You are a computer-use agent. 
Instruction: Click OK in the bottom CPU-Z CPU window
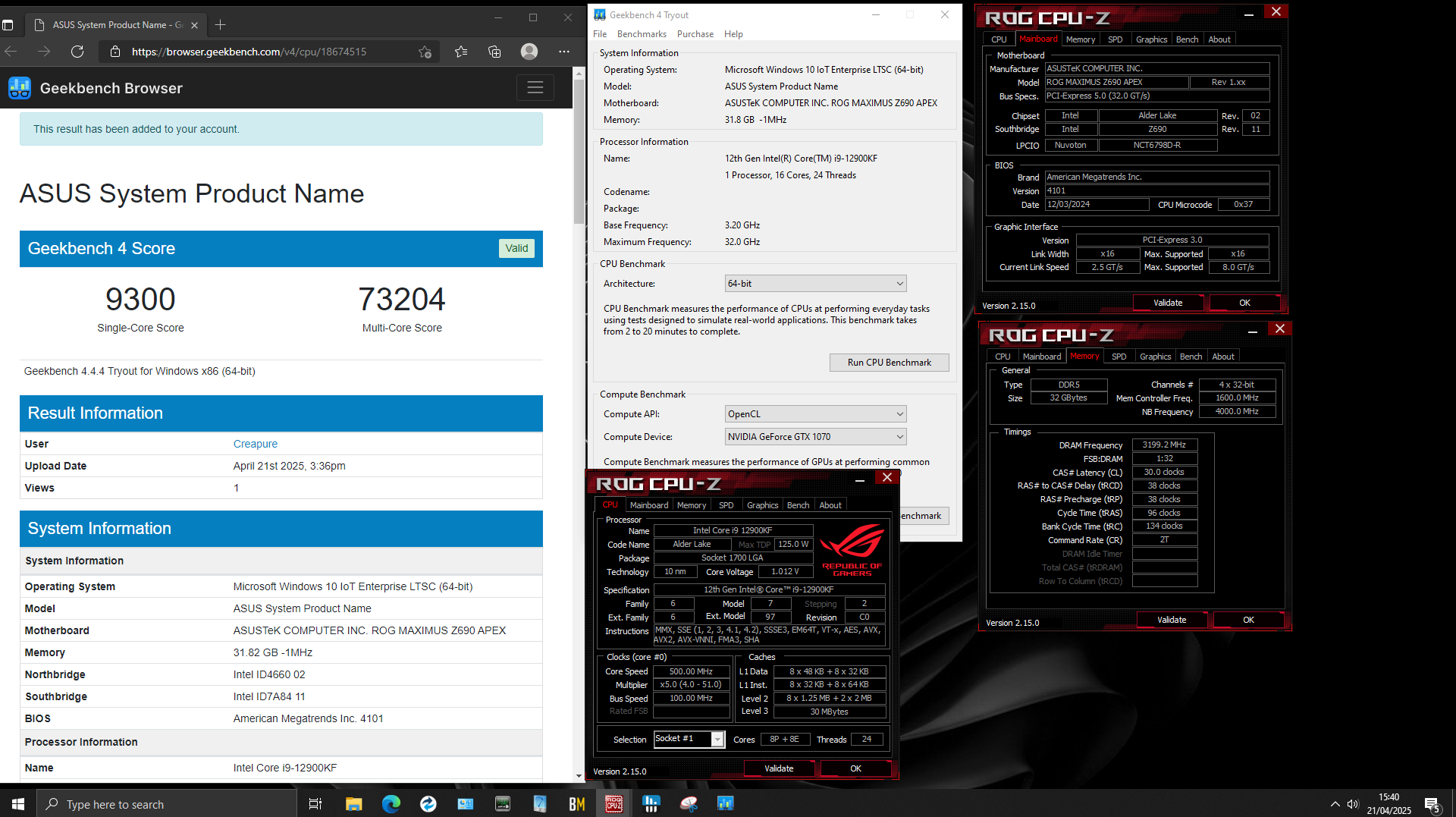pyautogui.click(x=855, y=768)
